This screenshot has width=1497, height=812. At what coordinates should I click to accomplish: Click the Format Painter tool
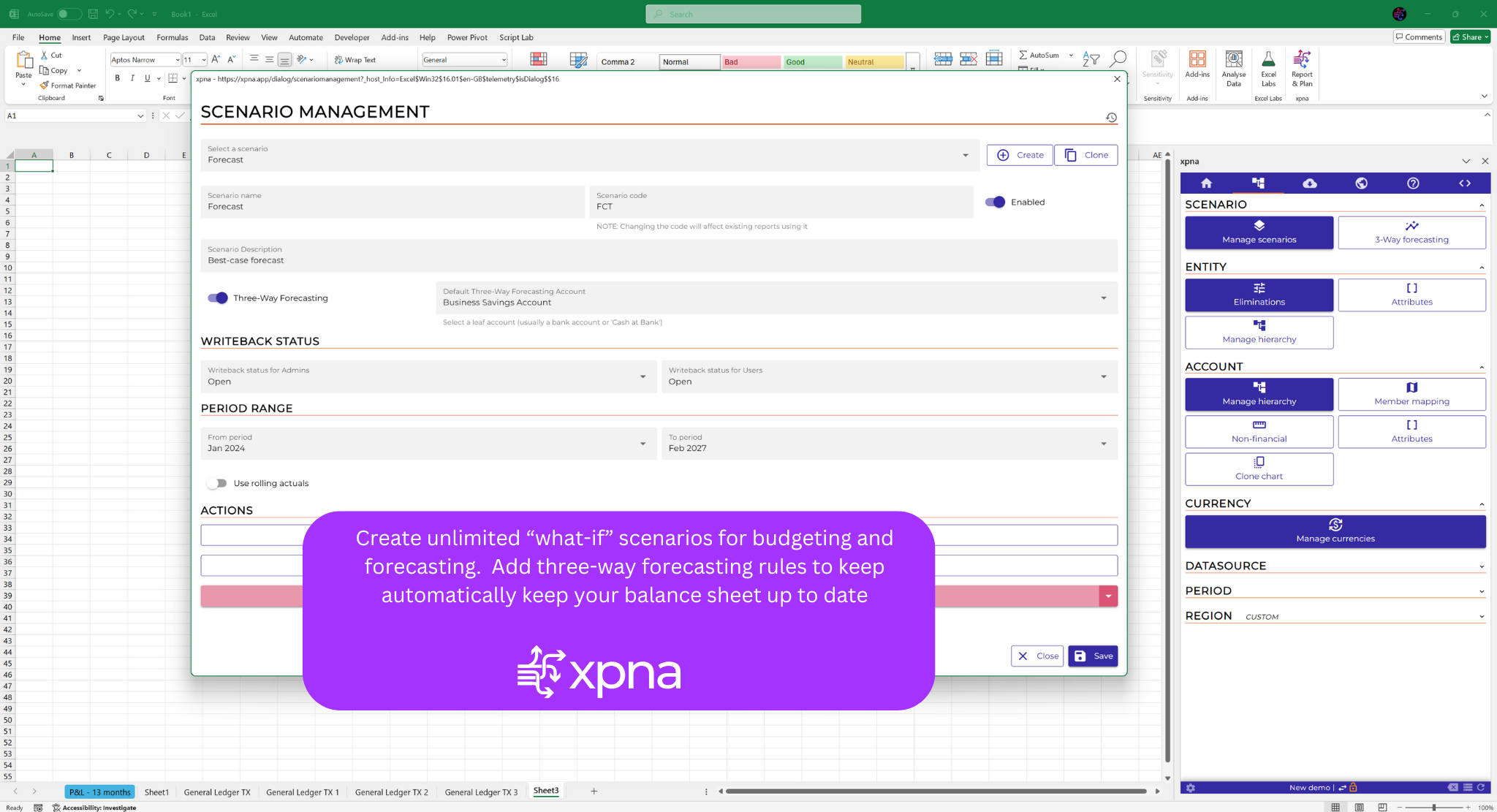pyautogui.click(x=68, y=86)
